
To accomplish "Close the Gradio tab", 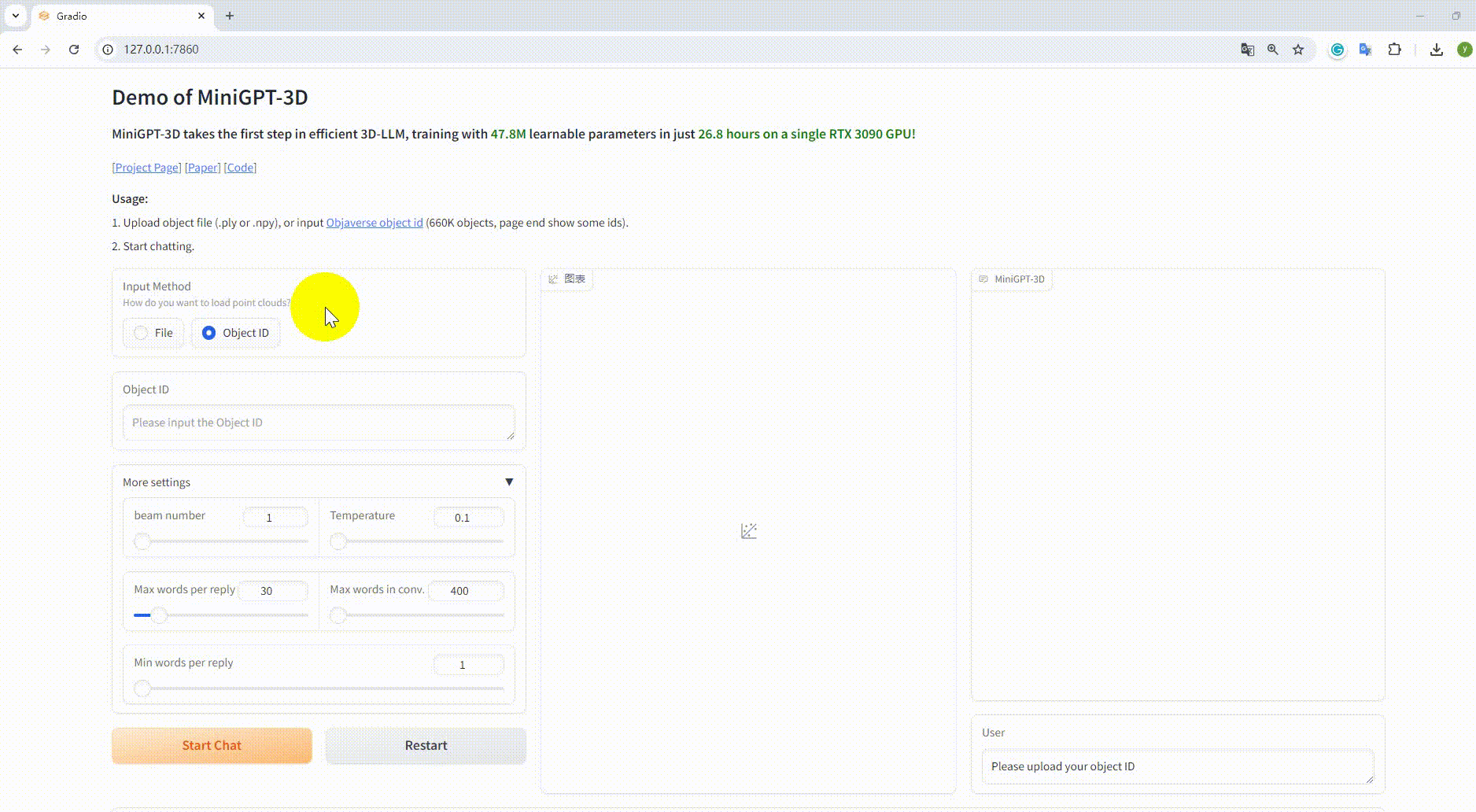I will [201, 16].
